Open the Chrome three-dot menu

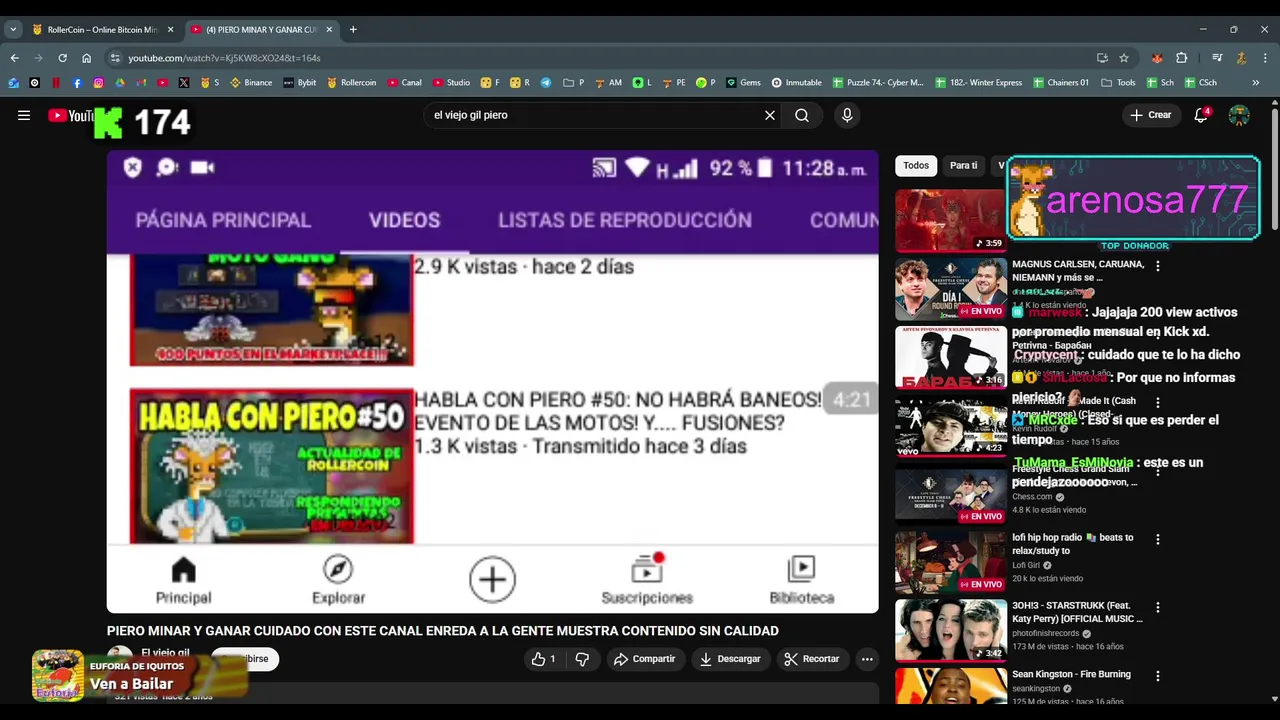point(1265,58)
